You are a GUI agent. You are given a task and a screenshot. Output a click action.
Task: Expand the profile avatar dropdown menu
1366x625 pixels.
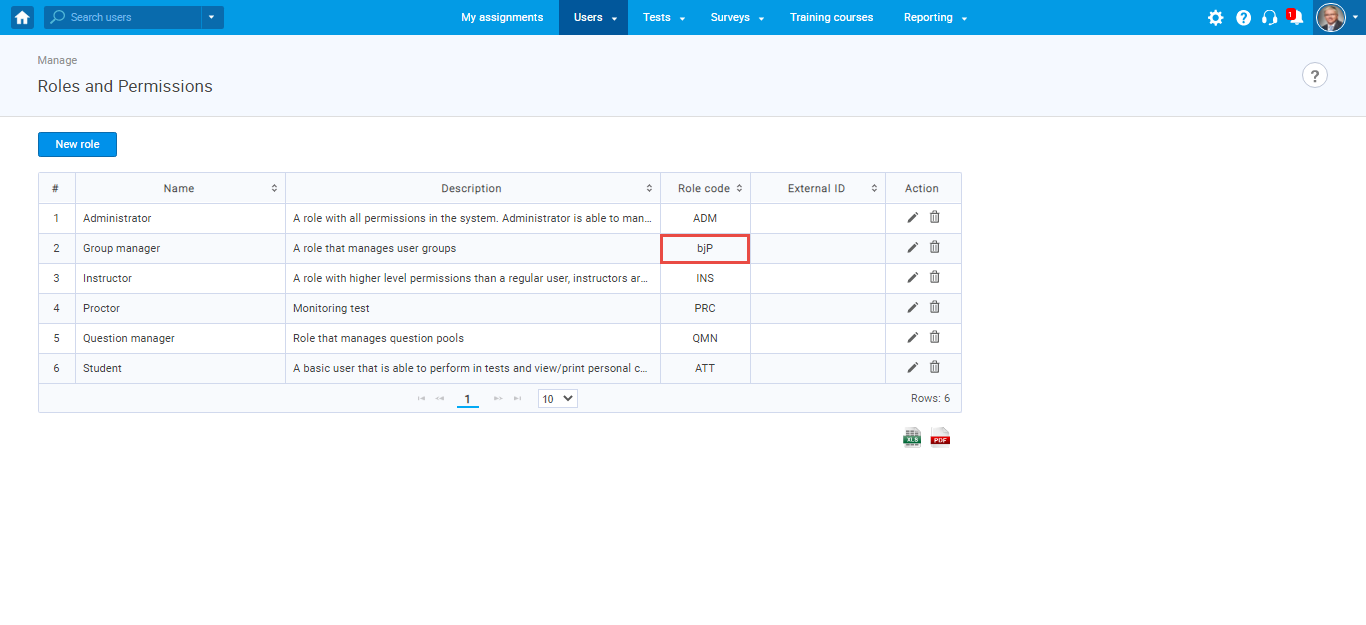[1355, 17]
